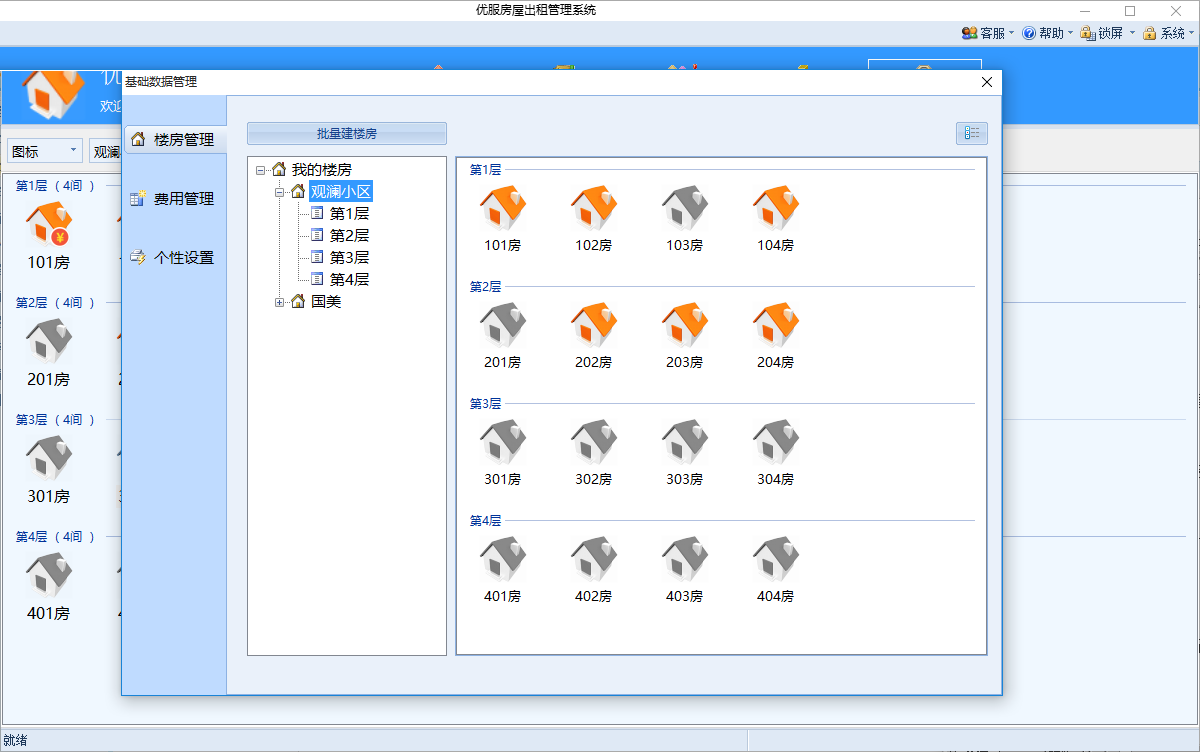Select the 302房 house icon
1200x752 pixels.
593,443
